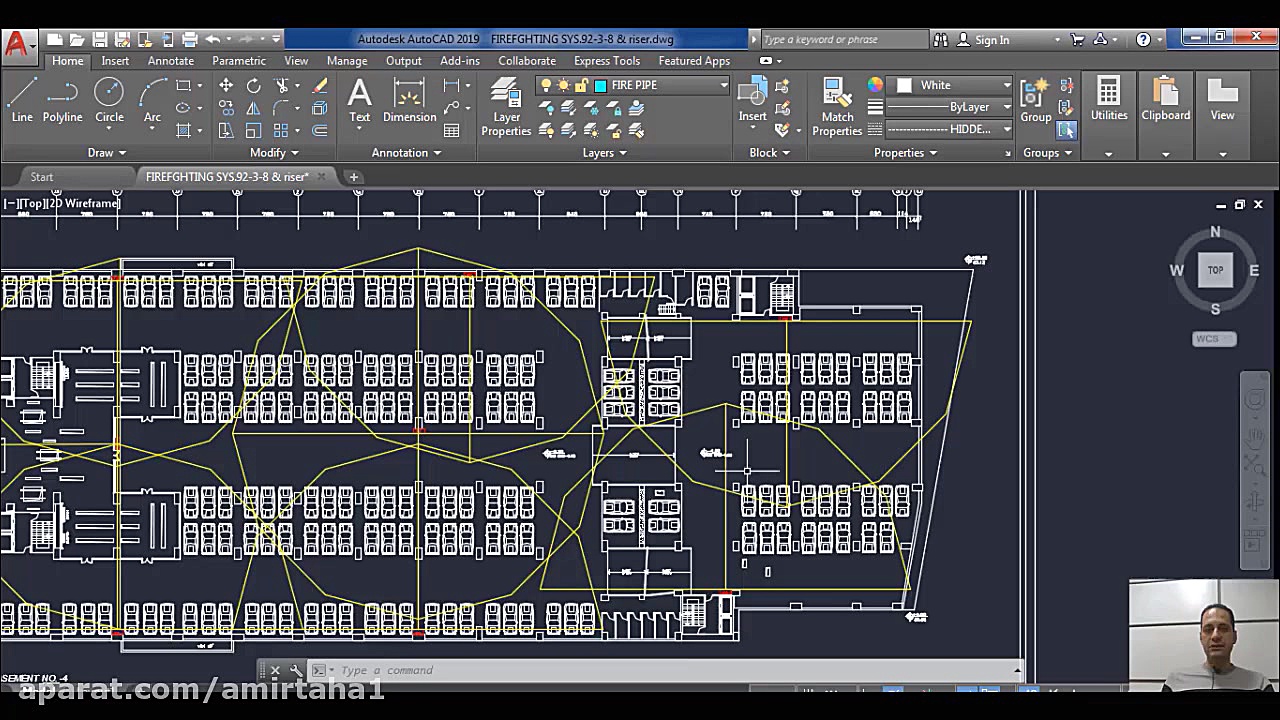
Task: Choose the Move tool in Modify panel
Action: [x=226, y=86]
